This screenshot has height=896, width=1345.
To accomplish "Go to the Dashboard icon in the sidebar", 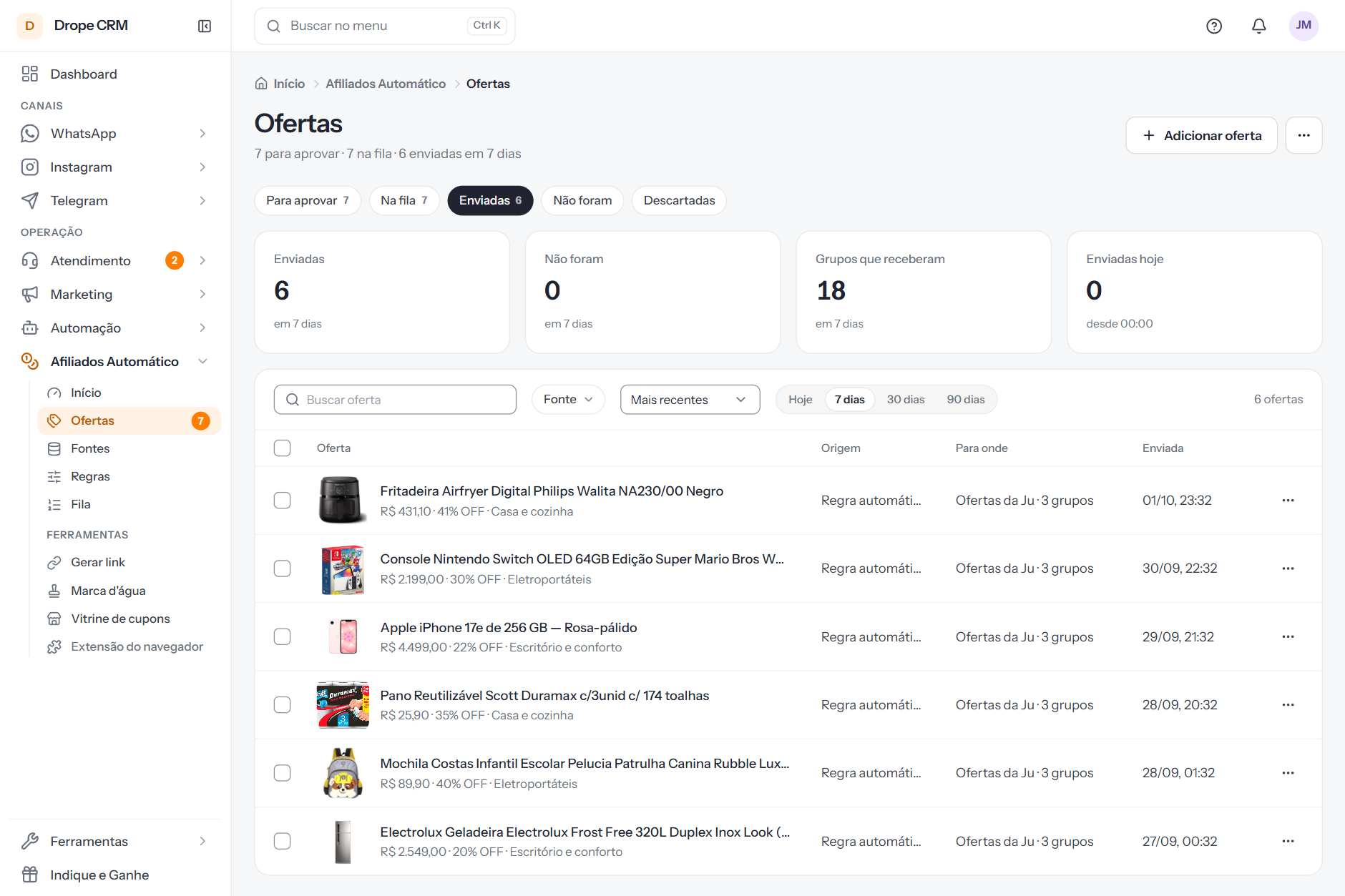I will tap(30, 74).
